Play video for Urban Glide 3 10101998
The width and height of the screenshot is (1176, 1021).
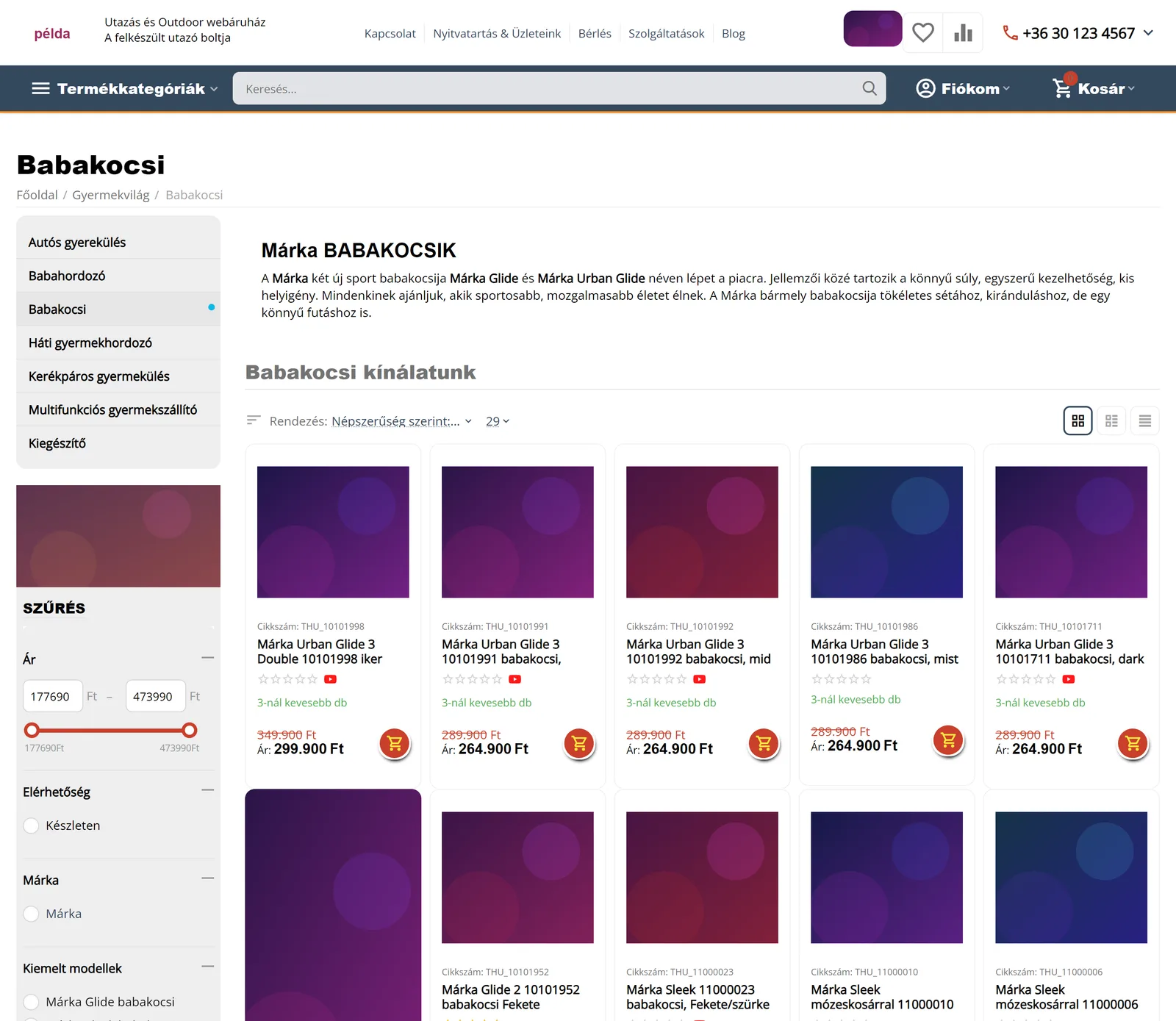331,679
